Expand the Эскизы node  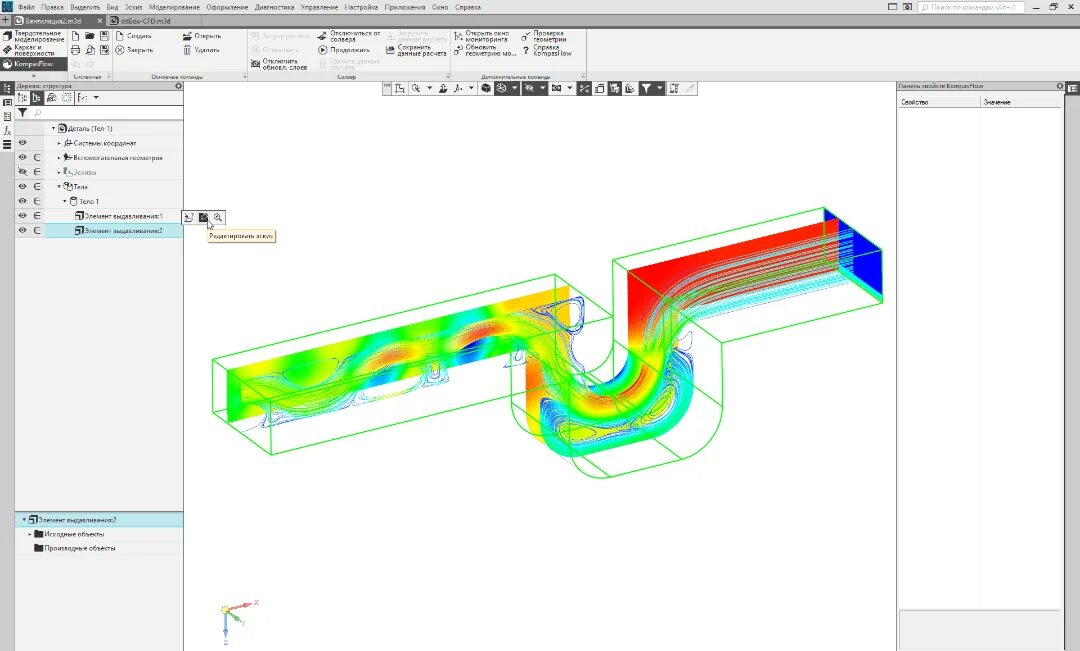59,172
